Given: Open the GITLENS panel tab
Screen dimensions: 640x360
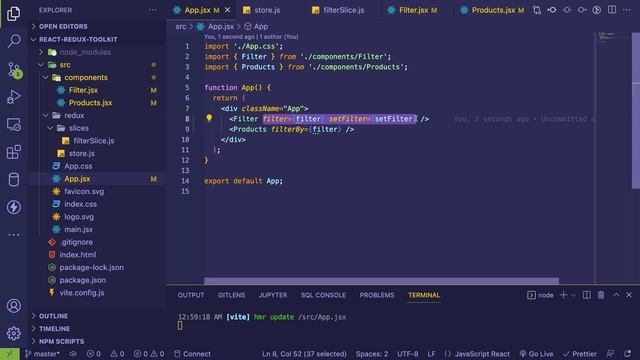Looking at the screenshot, I should pos(231,295).
